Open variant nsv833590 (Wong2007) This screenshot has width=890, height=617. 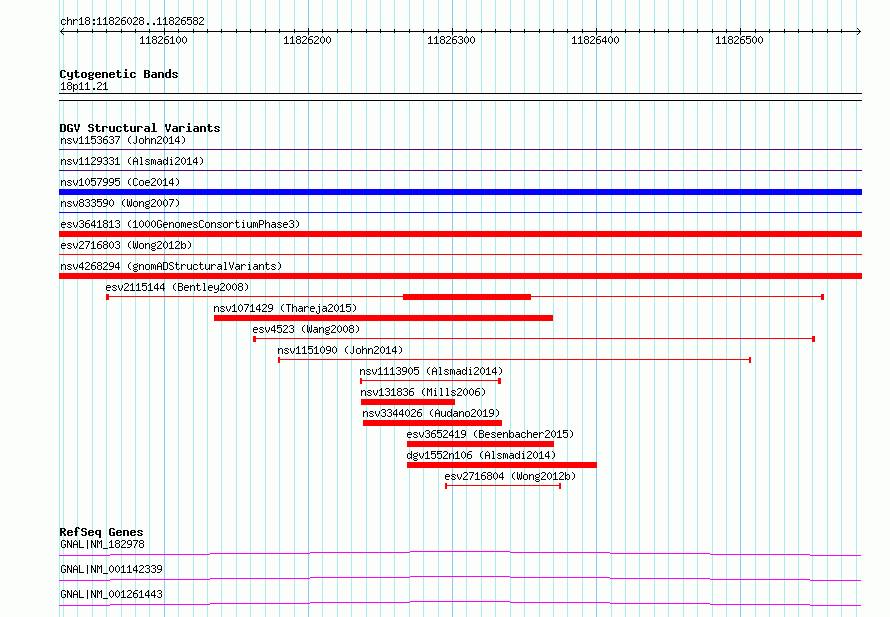pyautogui.click(x=120, y=203)
